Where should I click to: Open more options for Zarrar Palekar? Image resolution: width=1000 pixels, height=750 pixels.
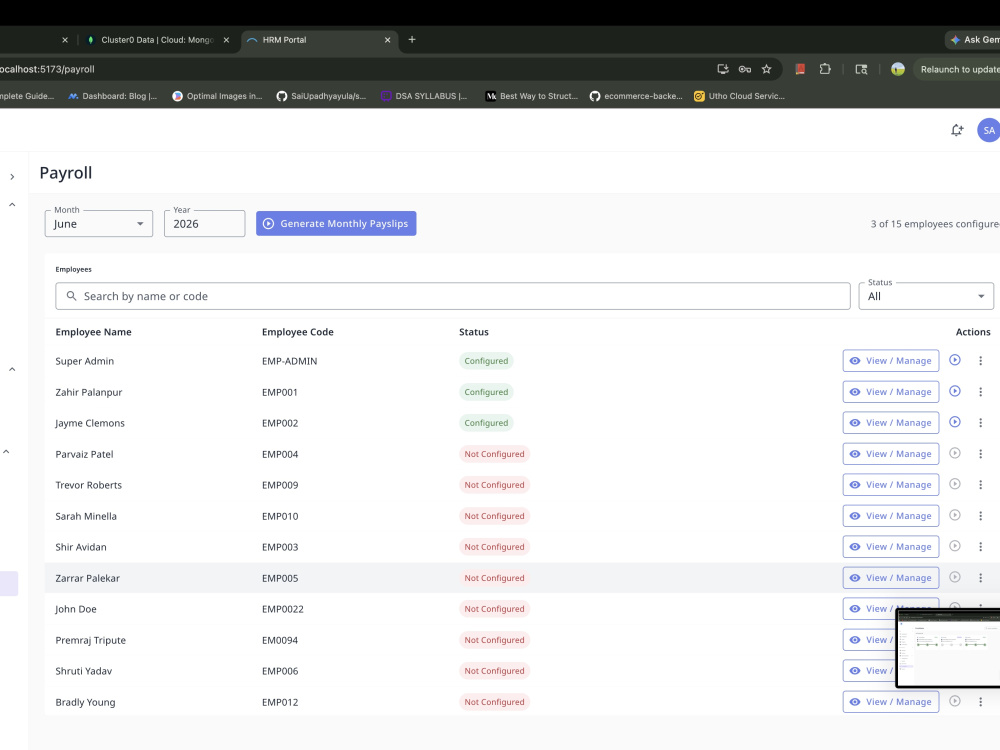(980, 578)
